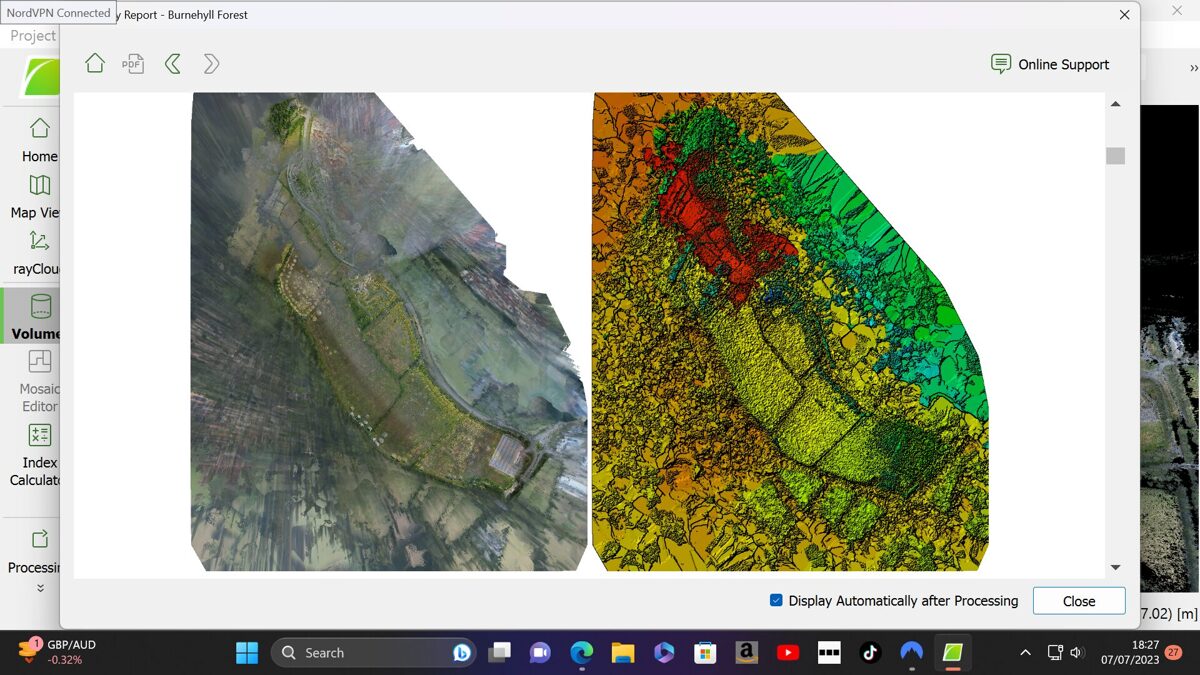Open Microsoft Edge from the taskbar
Screen dimensions: 1200x675
582,653
